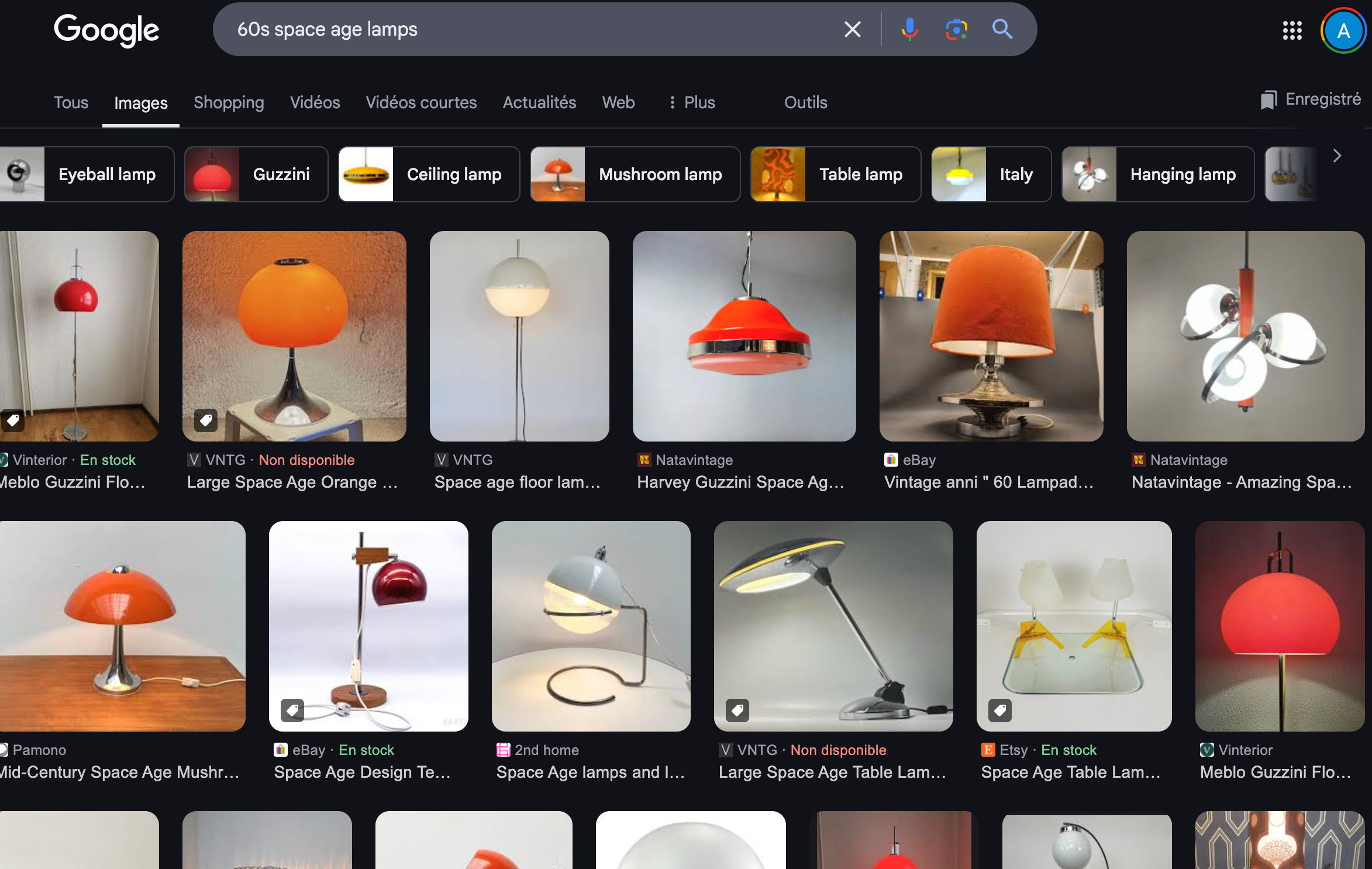Clear the search box with the X icon
The width and height of the screenshot is (1372, 869).
[852, 29]
